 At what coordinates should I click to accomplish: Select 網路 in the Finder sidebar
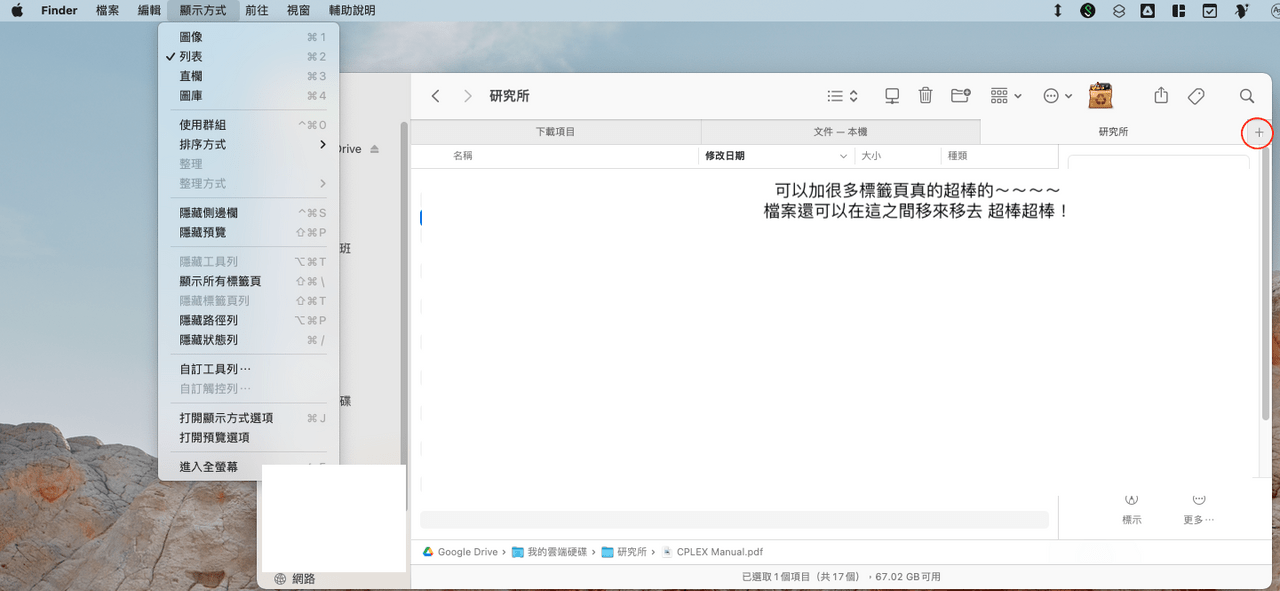click(x=303, y=579)
